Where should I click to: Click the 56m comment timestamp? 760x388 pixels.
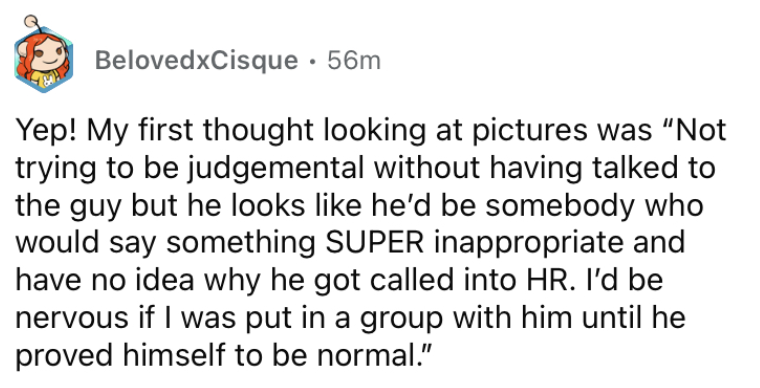pyautogui.click(x=354, y=61)
